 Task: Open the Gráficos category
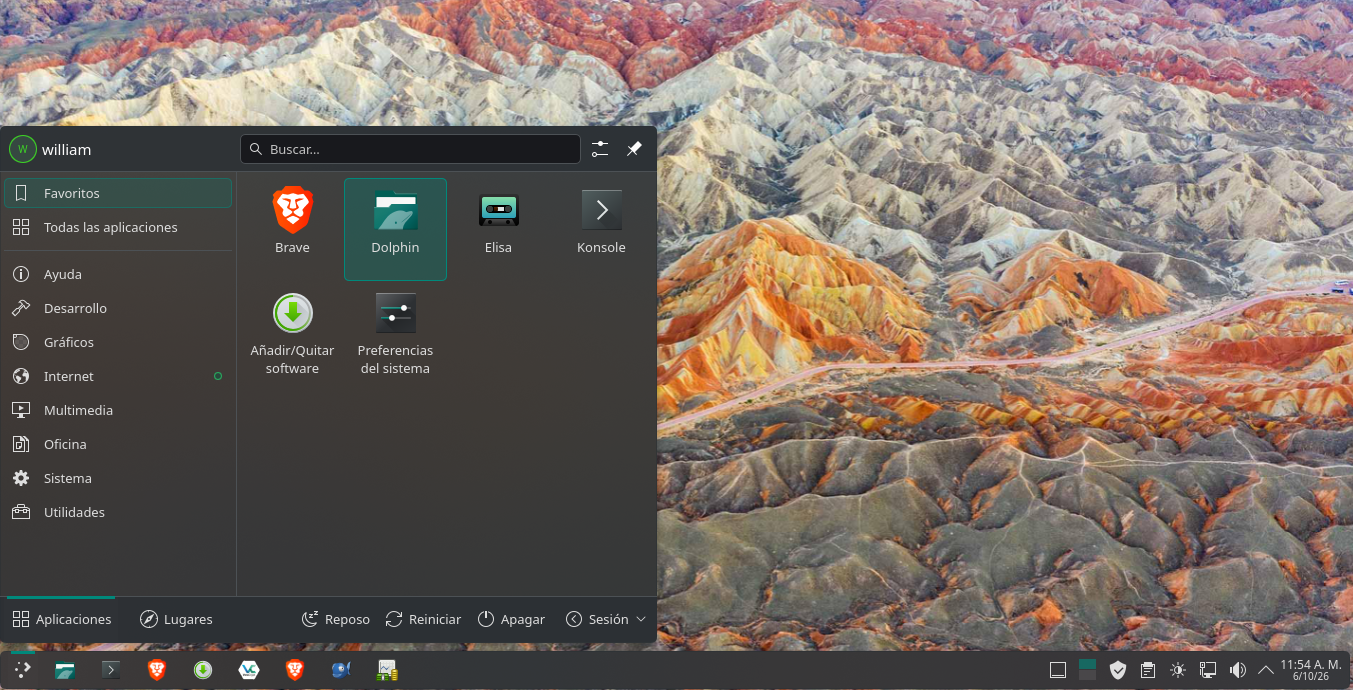pos(118,342)
